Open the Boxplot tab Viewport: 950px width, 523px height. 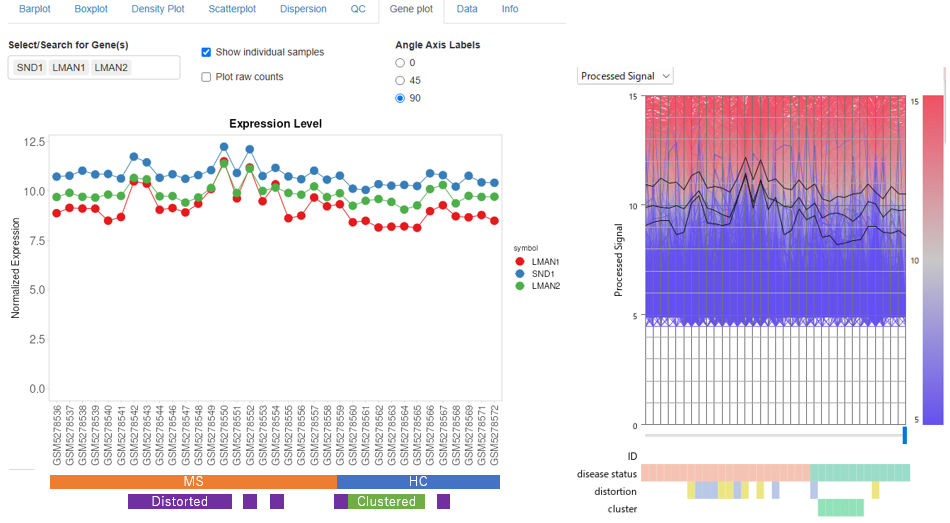click(x=91, y=9)
